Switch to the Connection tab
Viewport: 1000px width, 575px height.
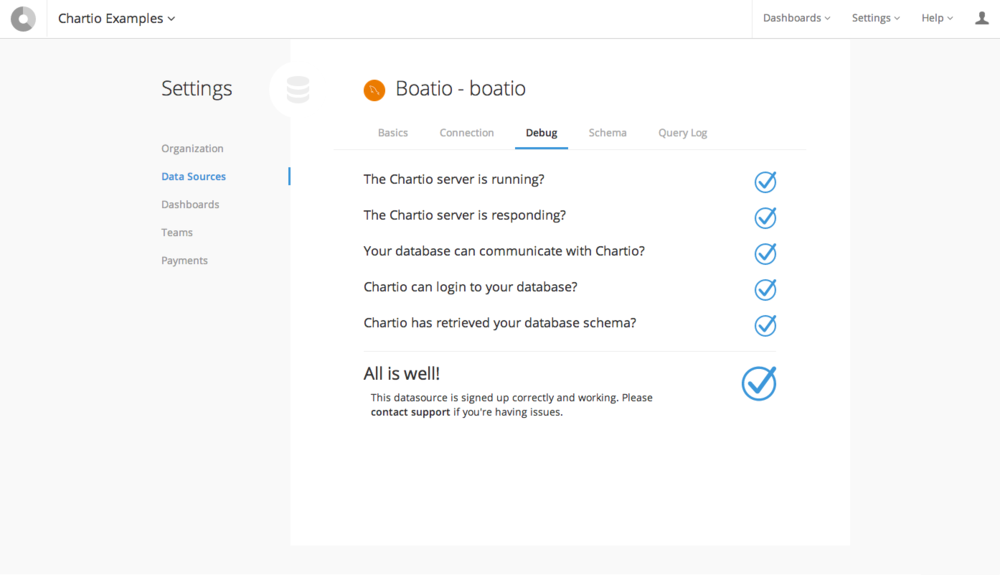pos(467,133)
